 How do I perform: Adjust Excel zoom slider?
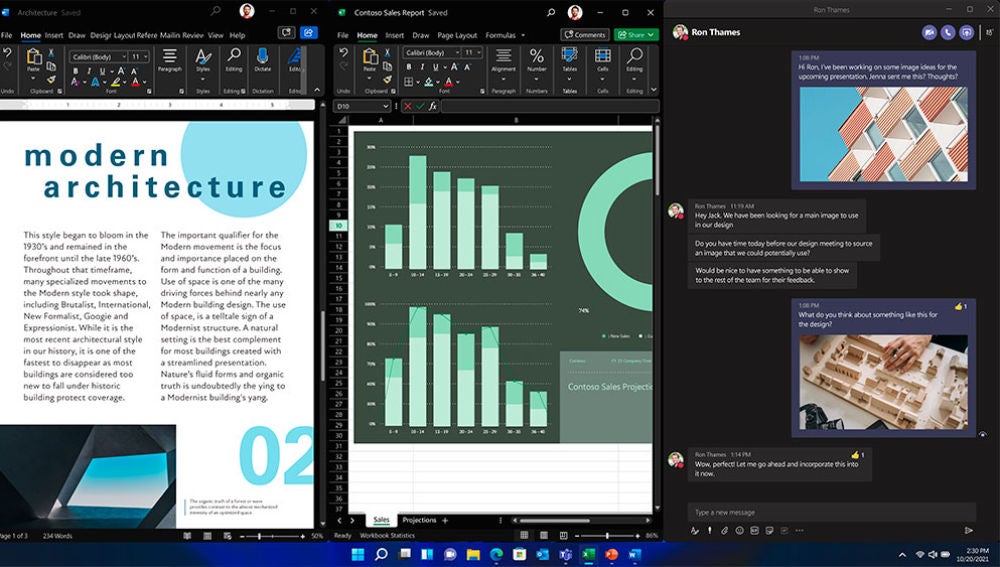pyautogui.click(x=607, y=535)
